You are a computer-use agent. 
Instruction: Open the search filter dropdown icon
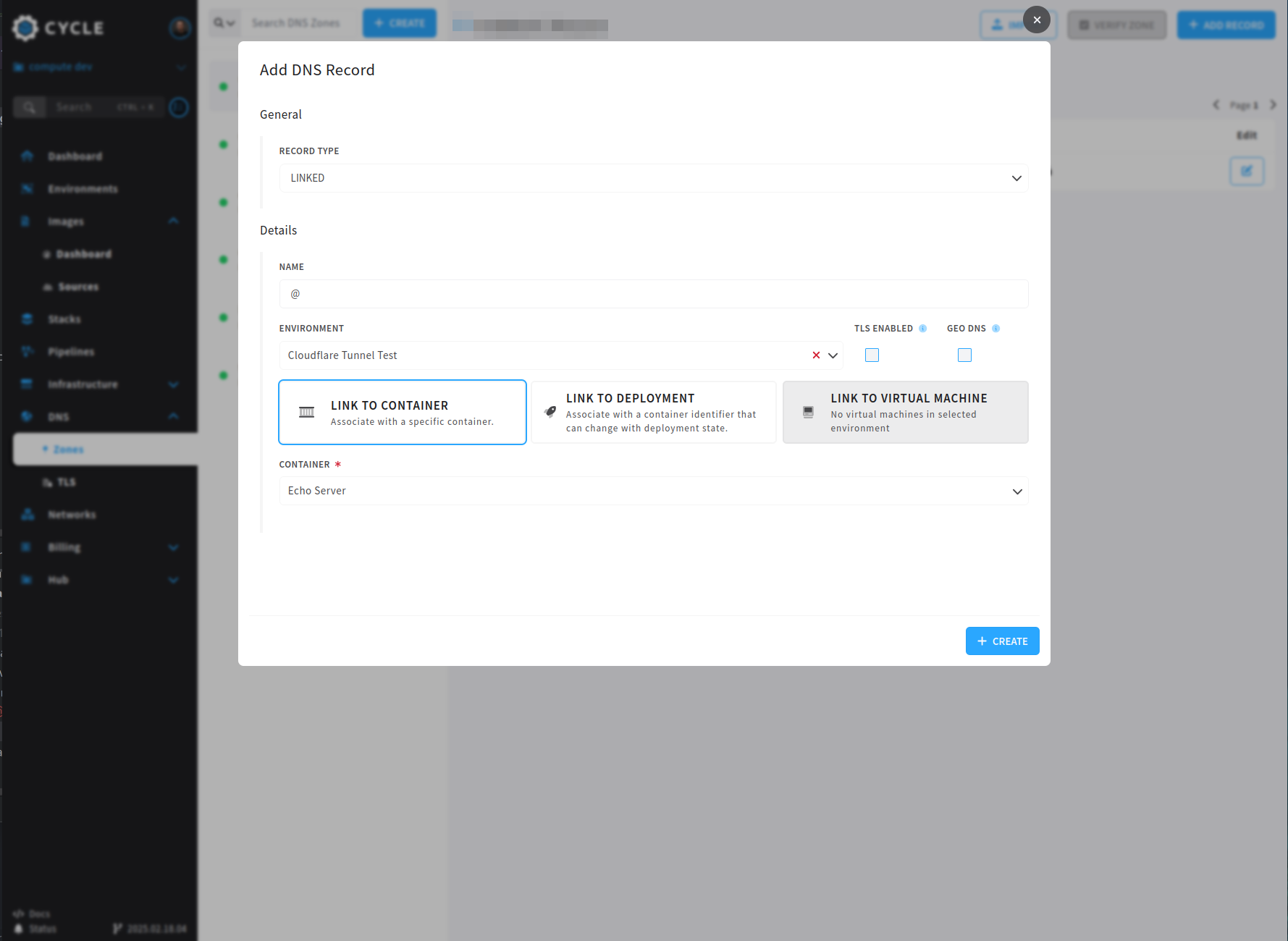tap(224, 23)
